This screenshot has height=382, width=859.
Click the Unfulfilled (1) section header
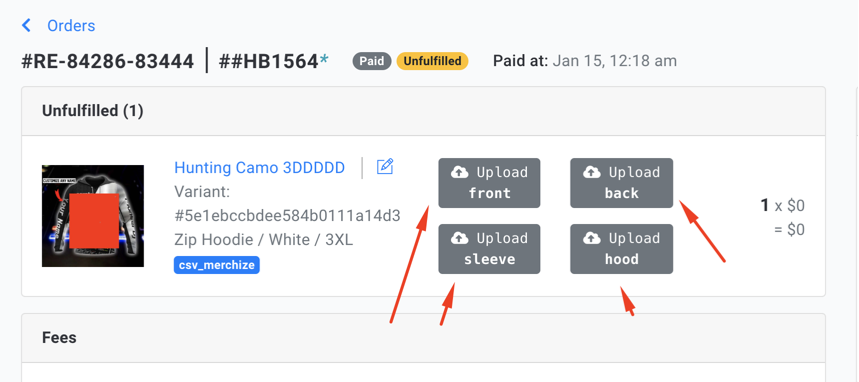coord(93,111)
